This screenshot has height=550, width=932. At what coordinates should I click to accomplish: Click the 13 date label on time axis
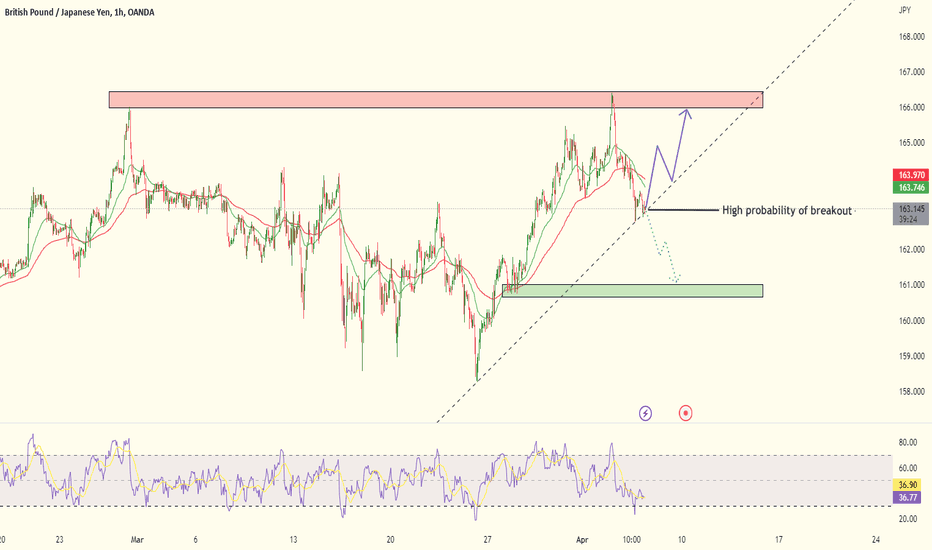point(293,540)
